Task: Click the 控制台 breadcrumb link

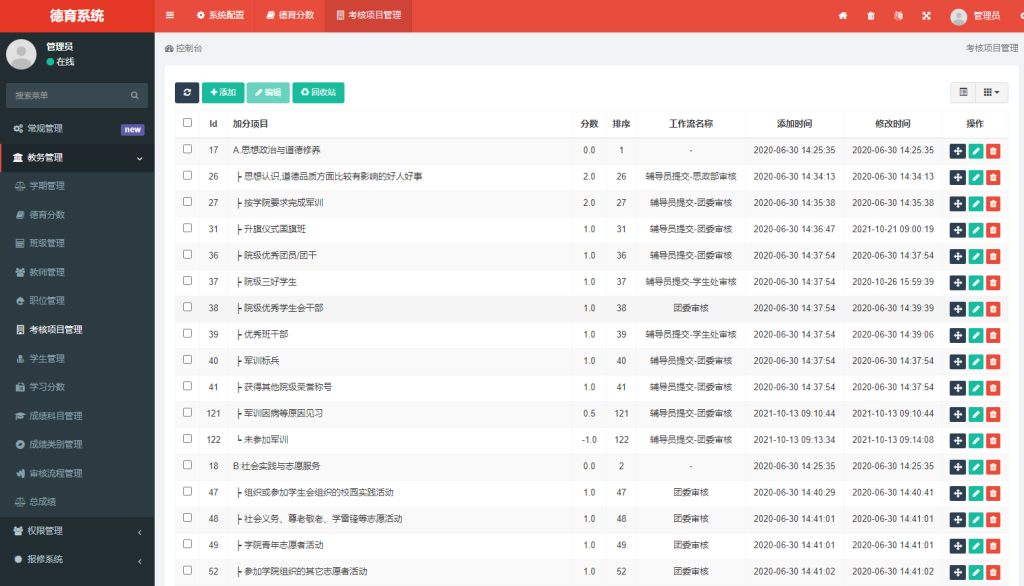Action: pyautogui.click(x=184, y=48)
